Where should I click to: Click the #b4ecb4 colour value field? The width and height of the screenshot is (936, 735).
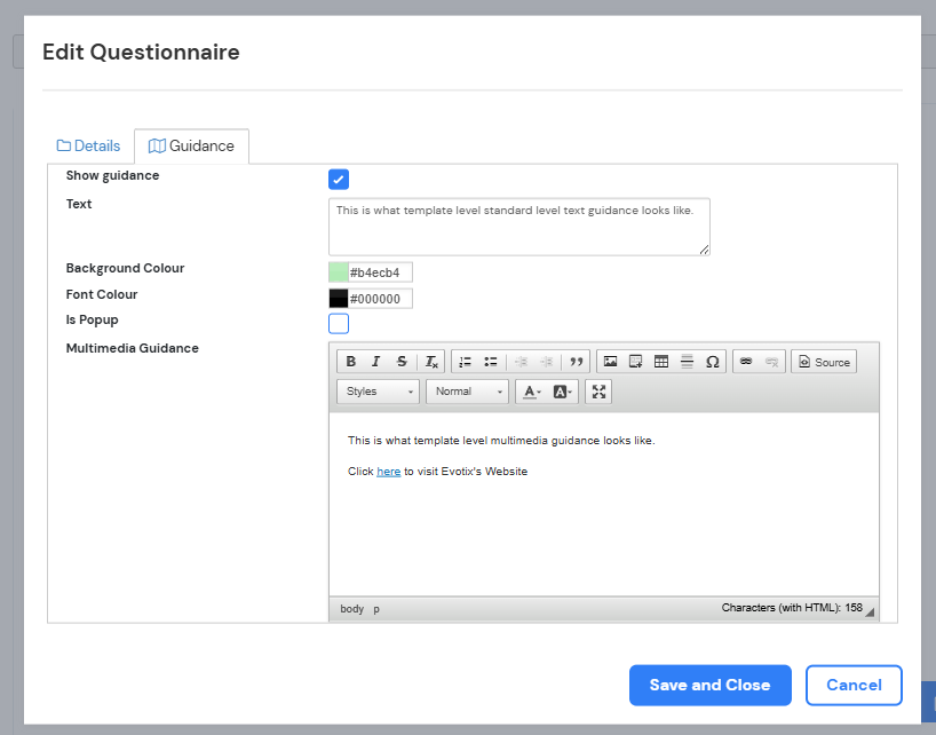pos(380,272)
